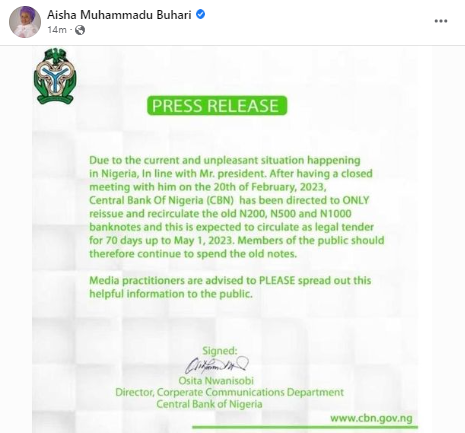Click the globe public privacy icon
The height and width of the screenshot is (433, 465).
(80, 30)
